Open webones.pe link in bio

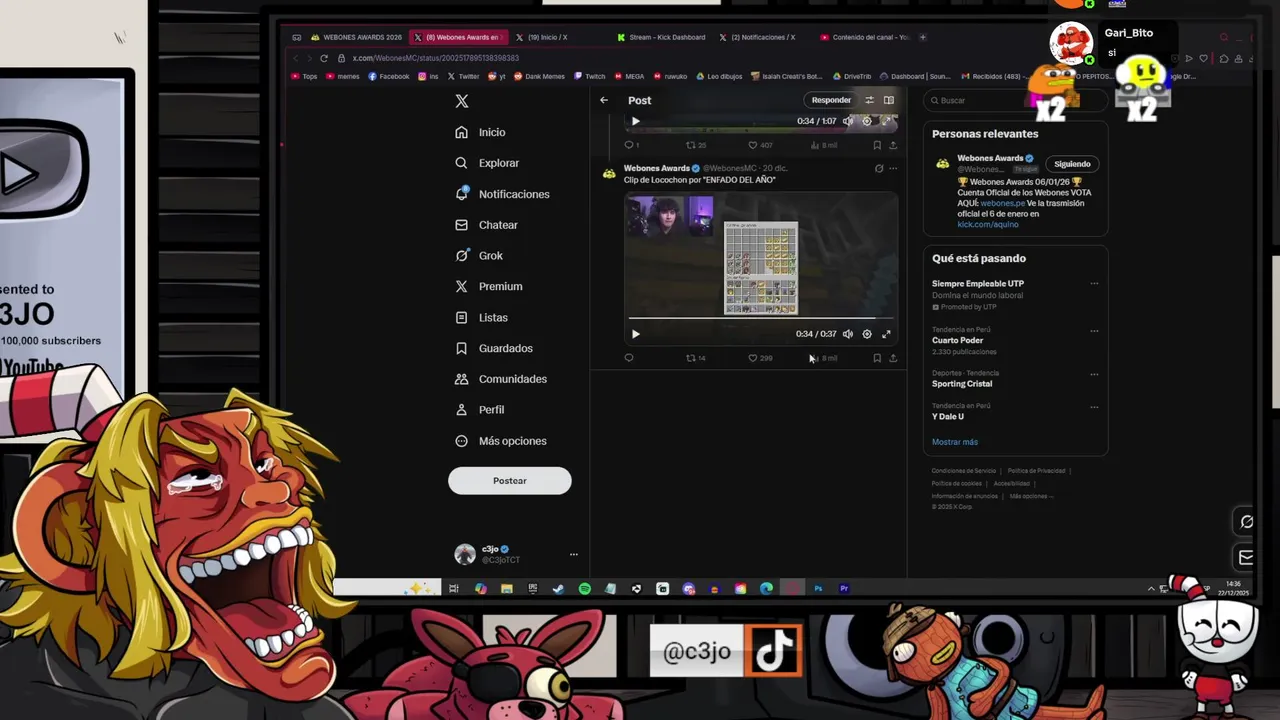[1002, 203]
